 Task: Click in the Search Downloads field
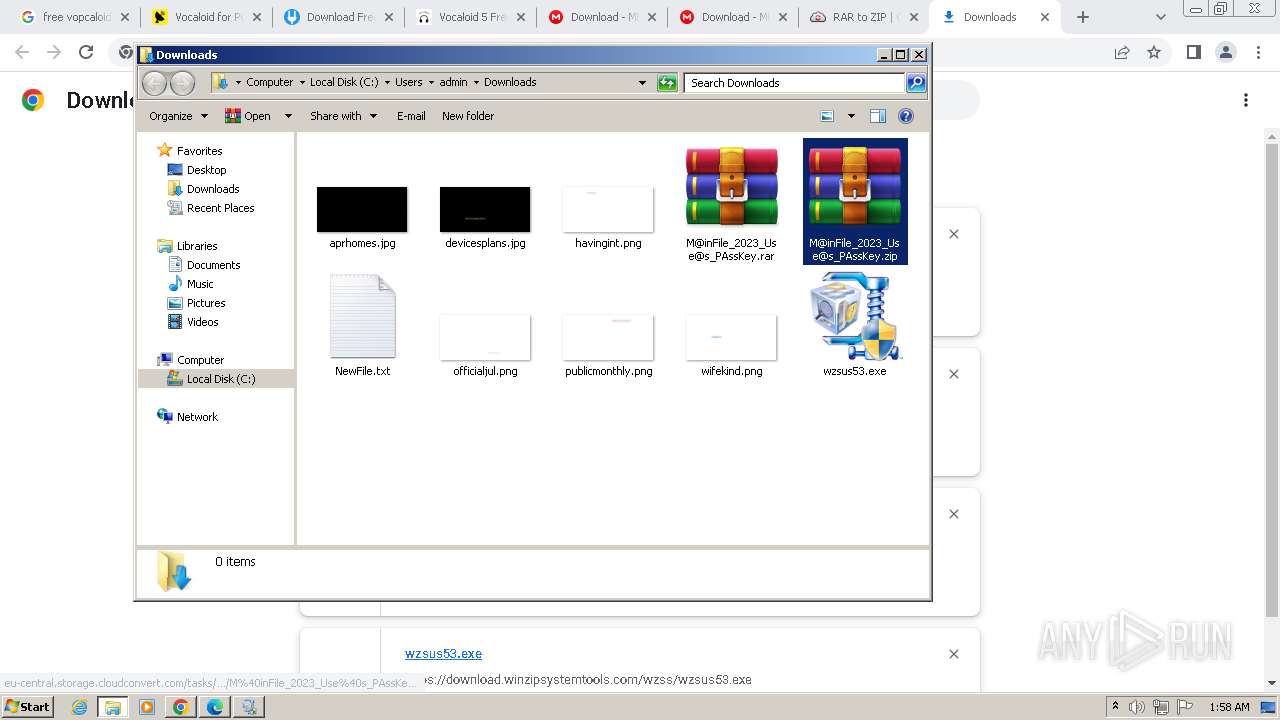tap(795, 83)
